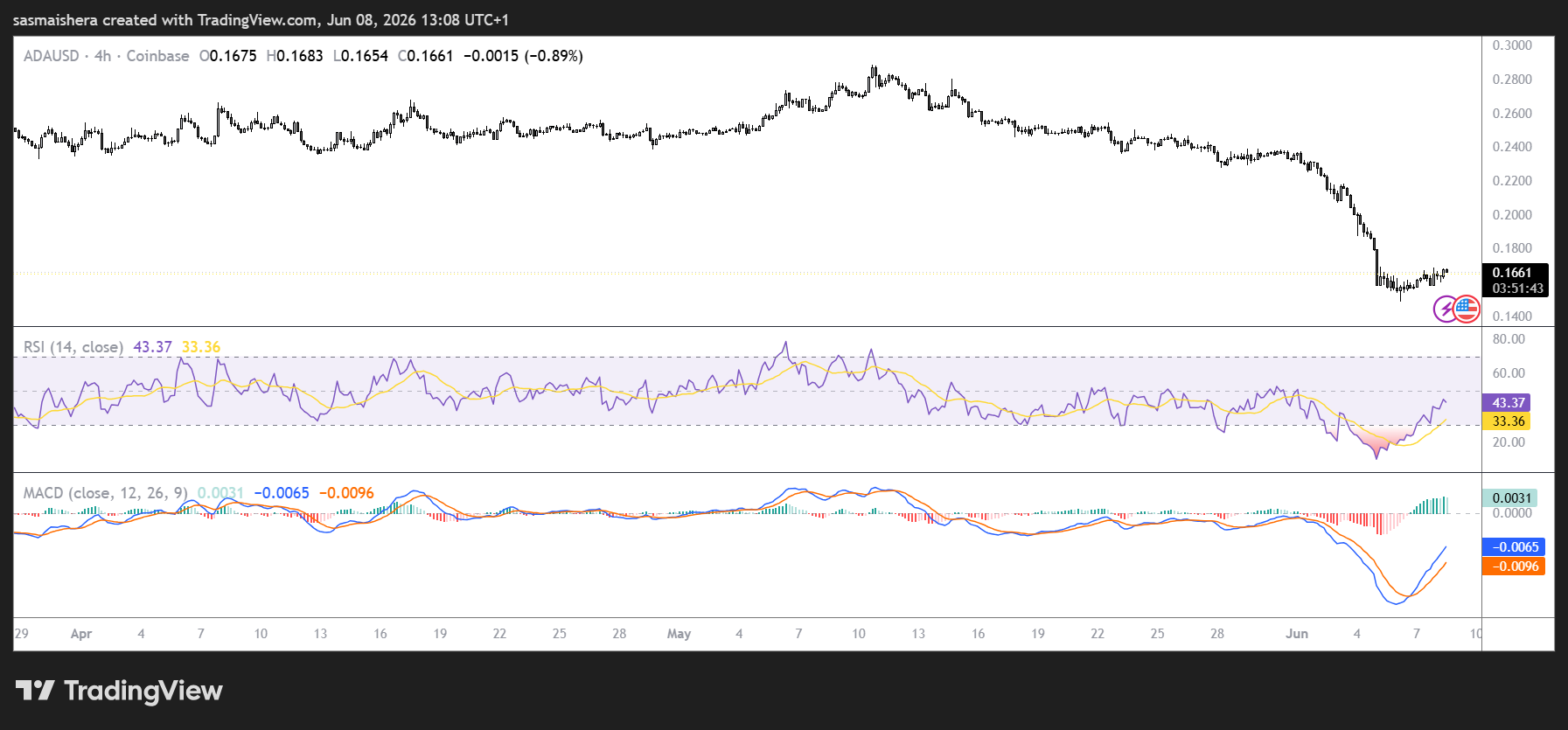Click the TradingView logo at the bottom
This screenshot has height=730, width=1568.
119,691
